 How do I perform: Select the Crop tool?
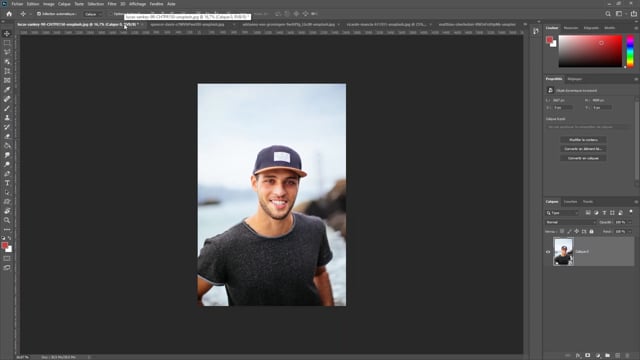(x=7, y=71)
